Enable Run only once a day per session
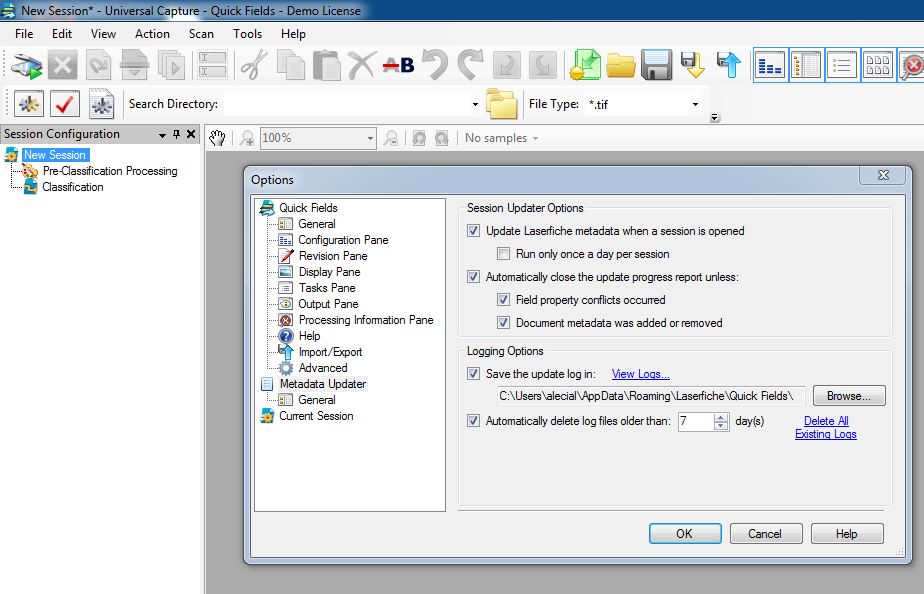The height and width of the screenshot is (594, 924). tap(503, 254)
